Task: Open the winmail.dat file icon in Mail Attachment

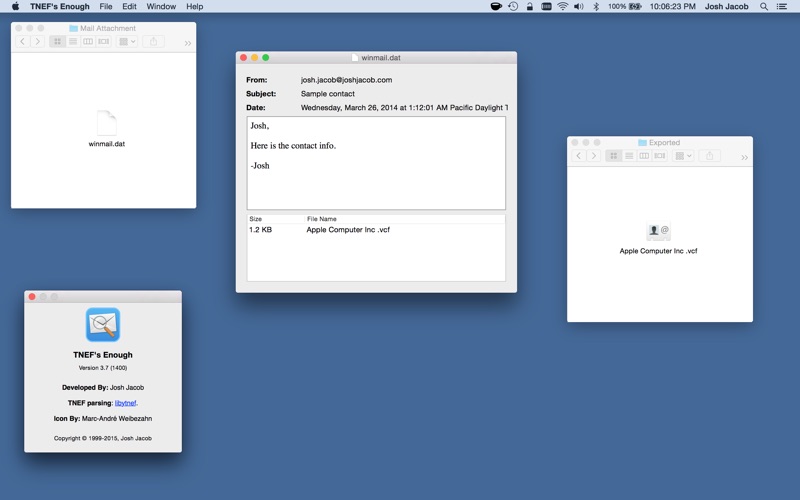Action: [x=106, y=123]
